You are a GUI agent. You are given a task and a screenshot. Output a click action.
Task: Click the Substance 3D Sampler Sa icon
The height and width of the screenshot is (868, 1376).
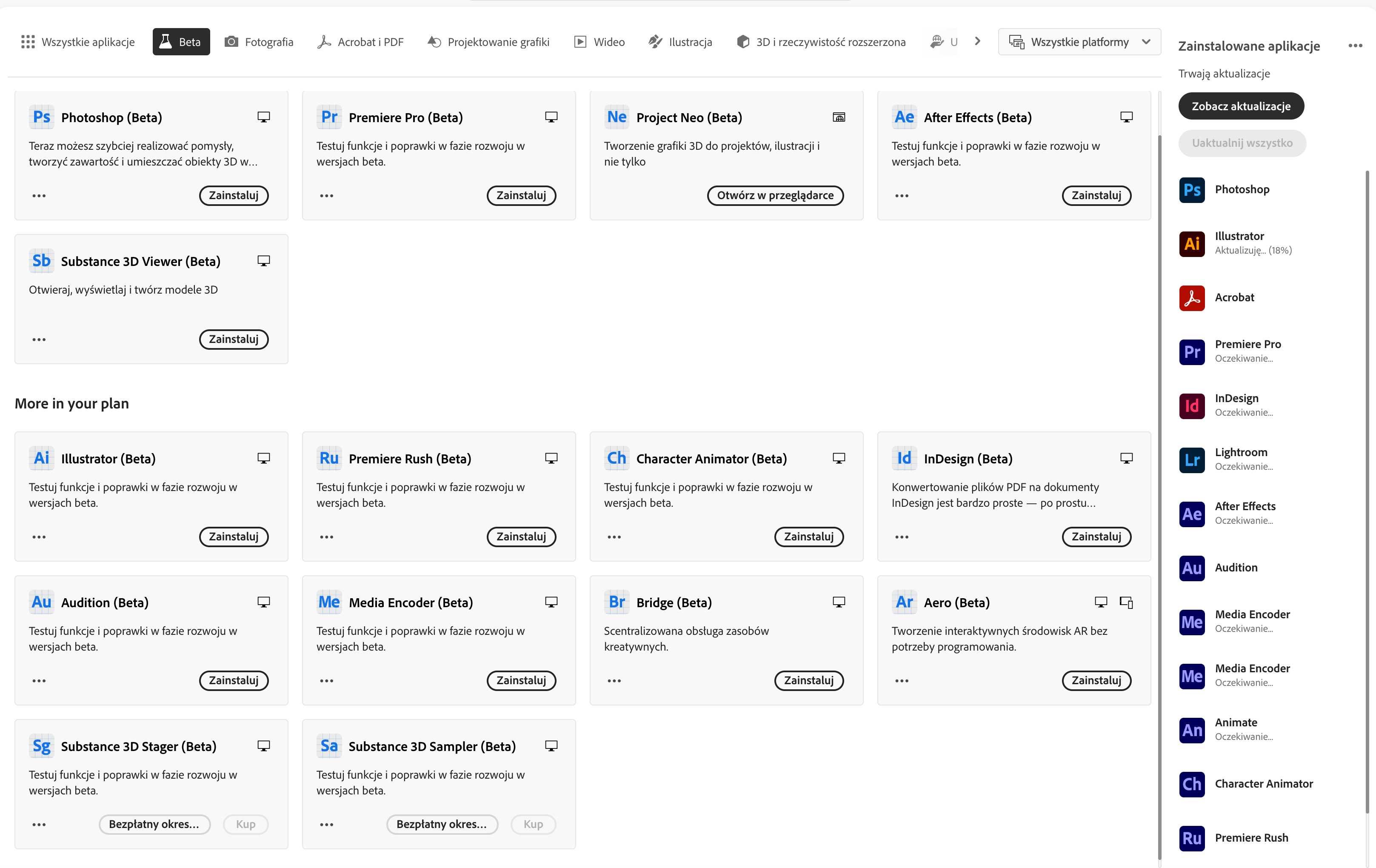pos(329,746)
